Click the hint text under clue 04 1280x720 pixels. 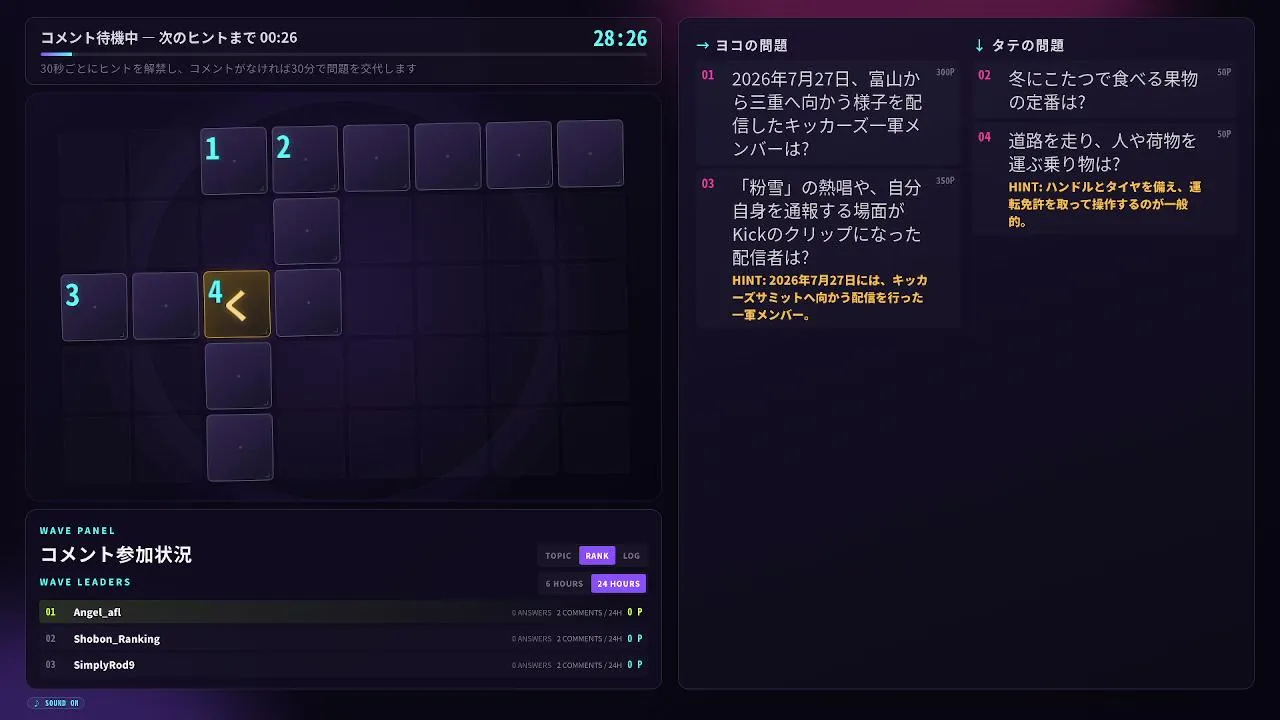point(1105,204)
